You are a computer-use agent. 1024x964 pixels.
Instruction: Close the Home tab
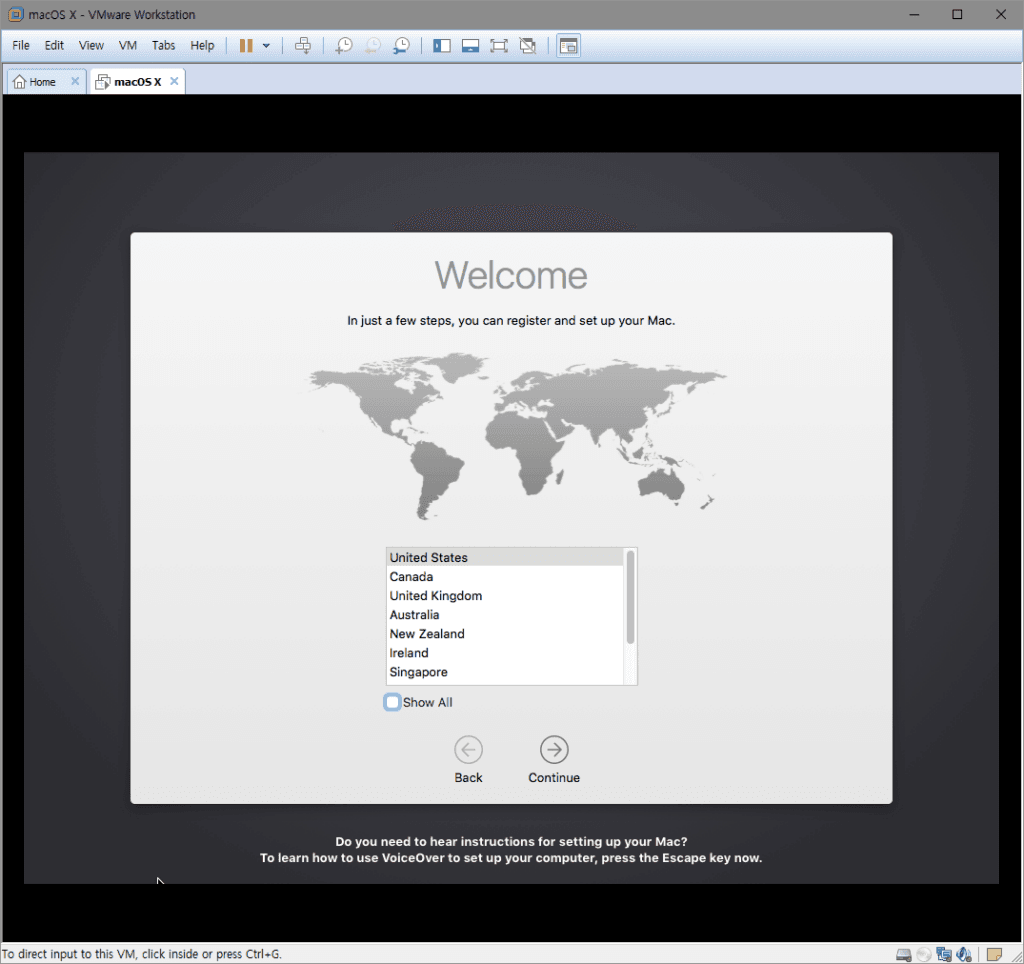75,81
